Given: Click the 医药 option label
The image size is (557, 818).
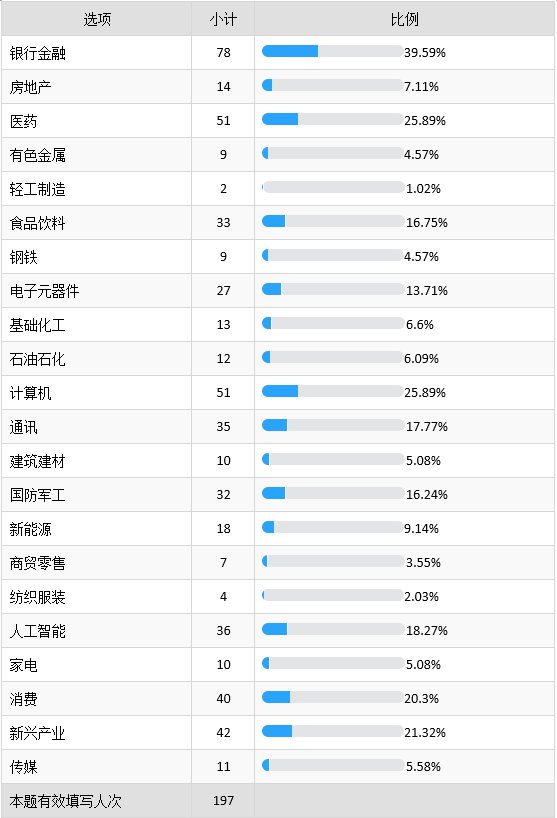Looking at the screenshot, I should (23, 121).
